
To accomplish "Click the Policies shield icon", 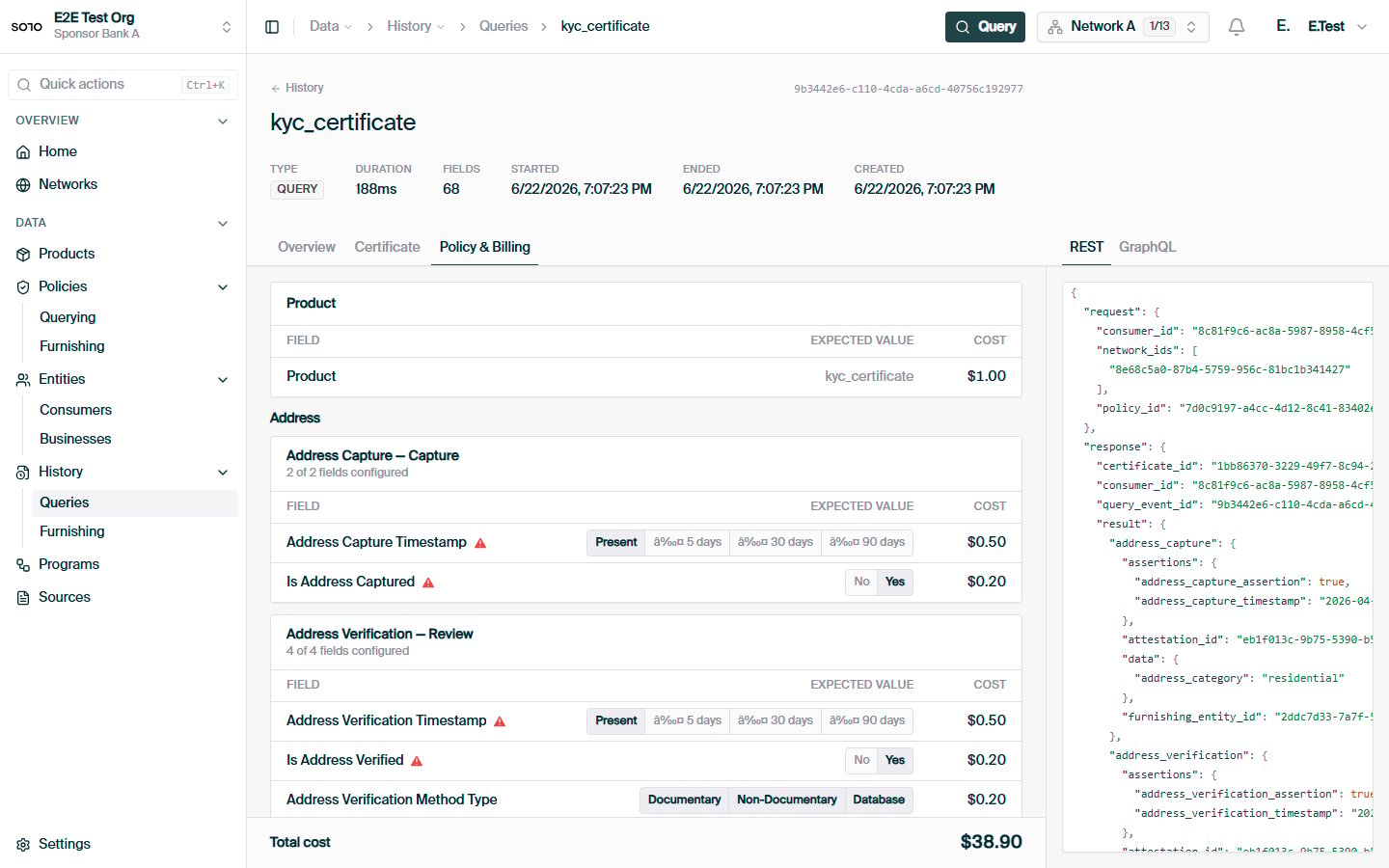I will click(x=23, y=287).
